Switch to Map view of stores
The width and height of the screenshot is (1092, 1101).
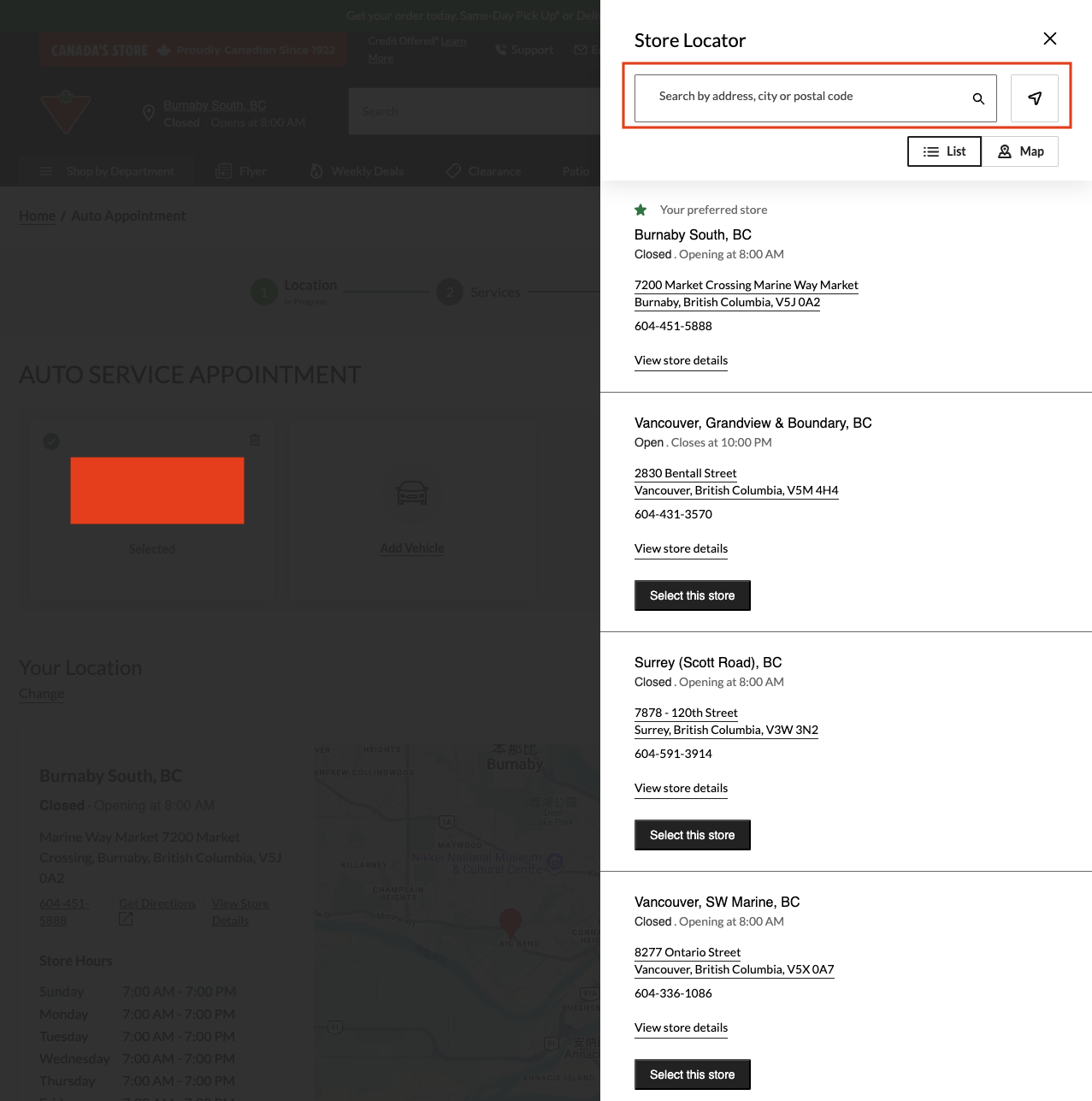(1020, 151)
